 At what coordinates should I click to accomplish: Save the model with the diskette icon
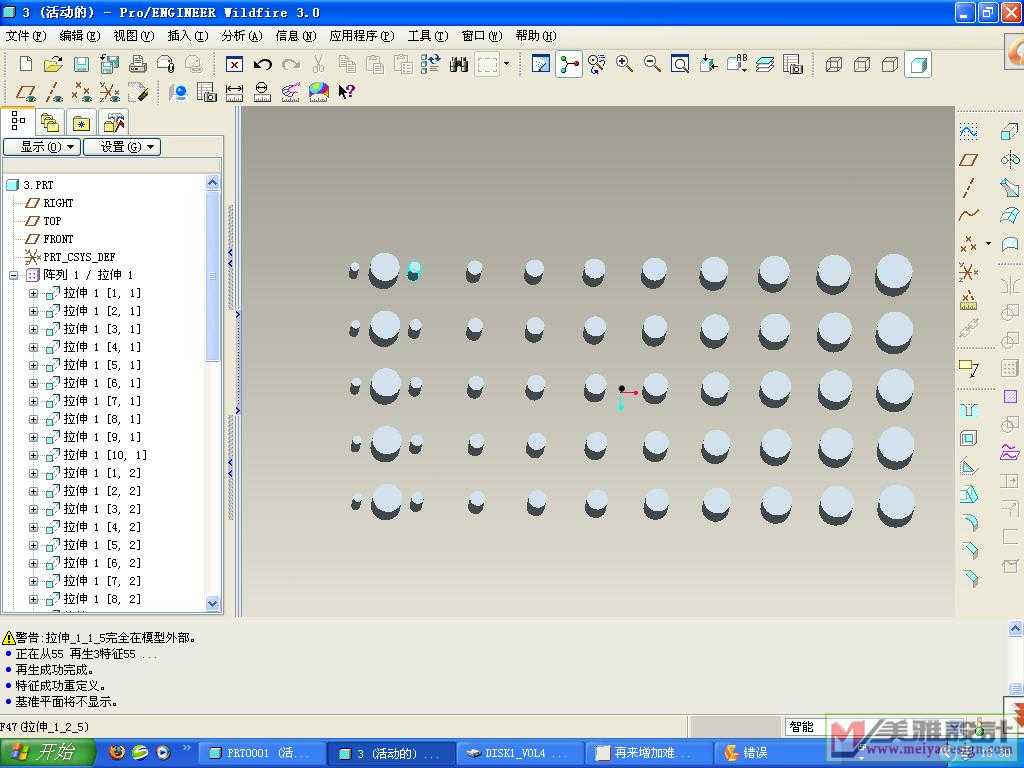pyautogui.click(x=82, y=64)
